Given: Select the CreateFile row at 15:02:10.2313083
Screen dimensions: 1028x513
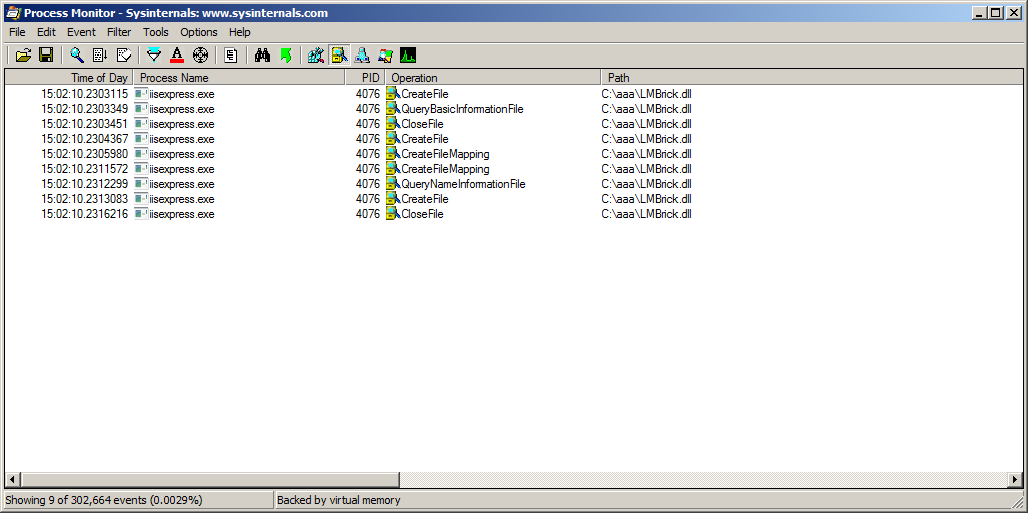Looking at the screenshot, I should click(x=513, y=199).
